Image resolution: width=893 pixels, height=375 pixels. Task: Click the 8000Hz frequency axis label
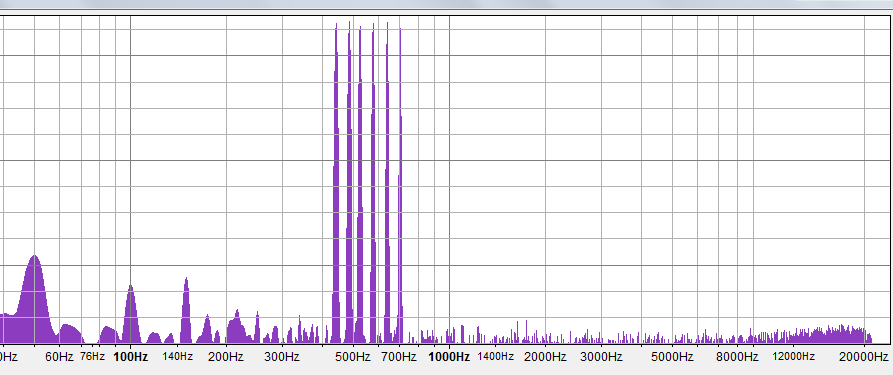(737, 357)
